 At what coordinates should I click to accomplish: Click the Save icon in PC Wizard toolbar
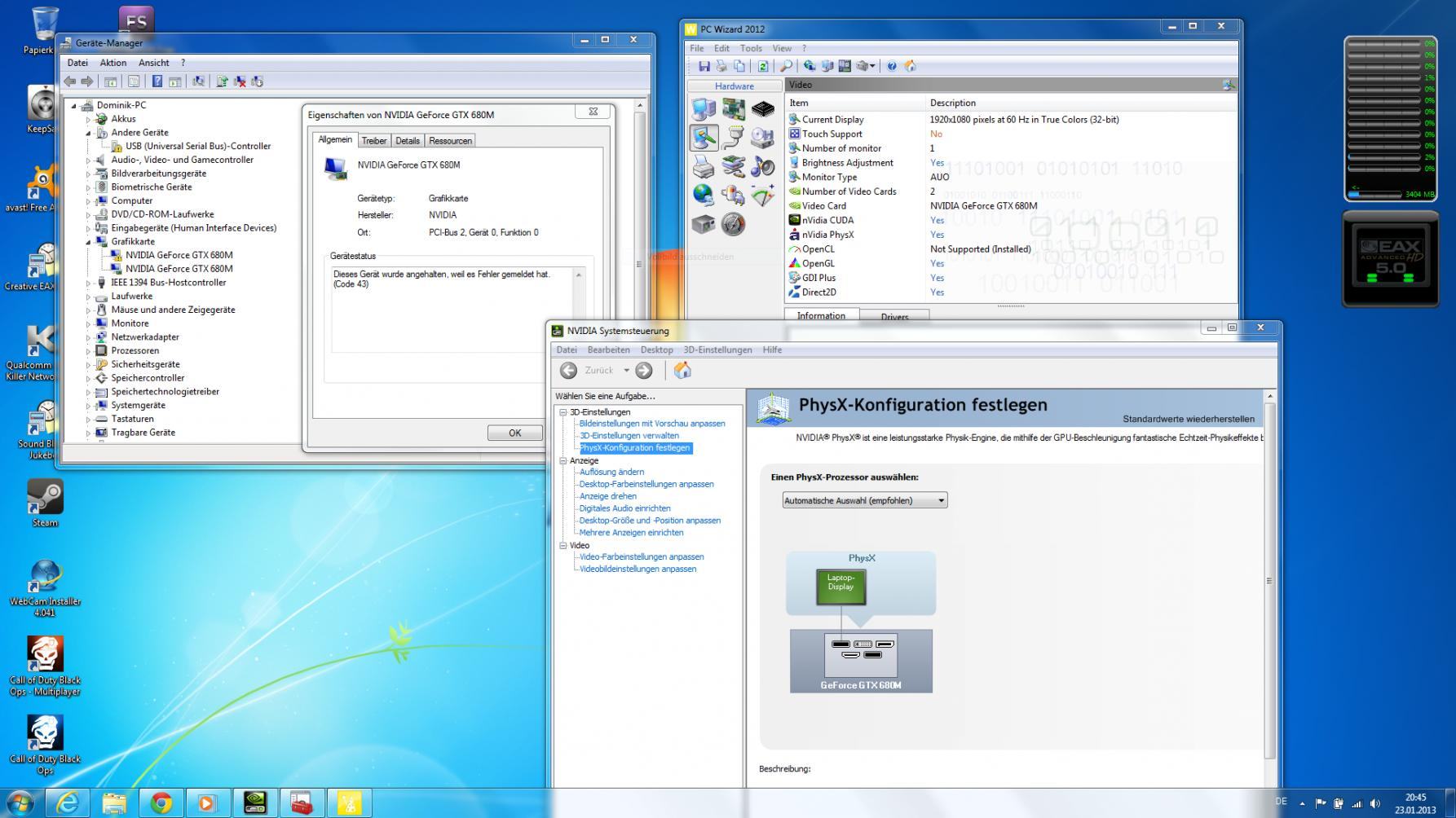pos(704,66)
